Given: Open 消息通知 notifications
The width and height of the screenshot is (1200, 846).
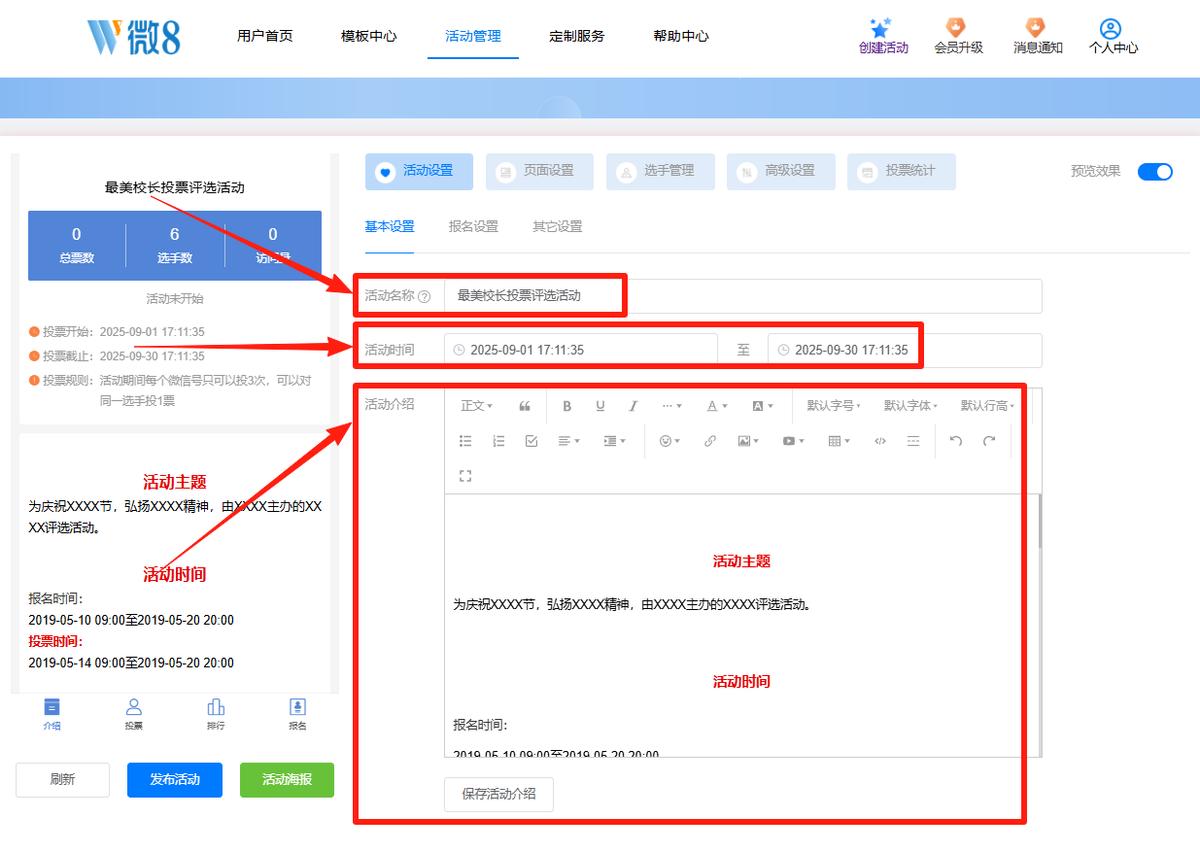Looking at the screenshot, I should (1037, 36).
